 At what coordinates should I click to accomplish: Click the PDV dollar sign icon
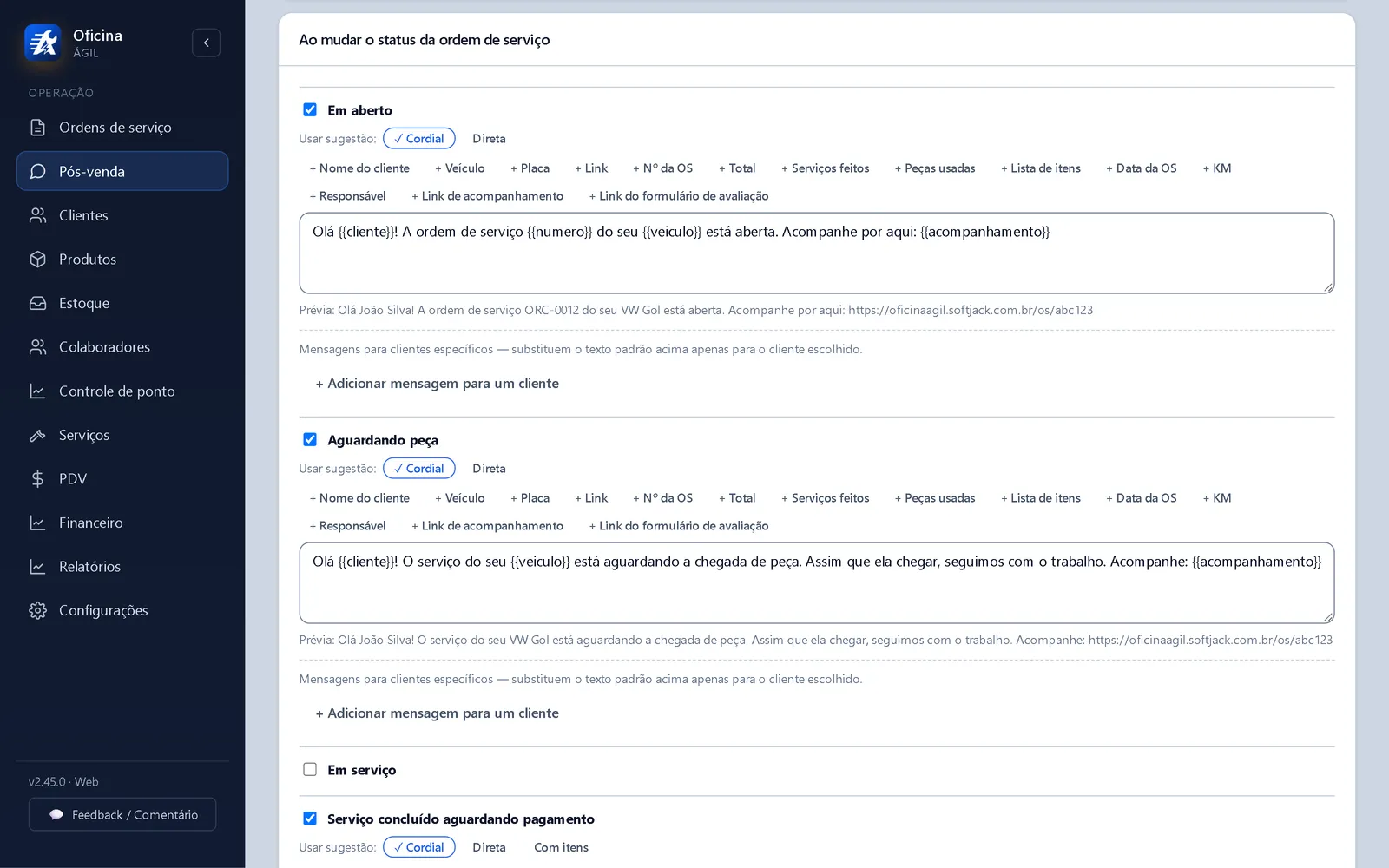37,478
